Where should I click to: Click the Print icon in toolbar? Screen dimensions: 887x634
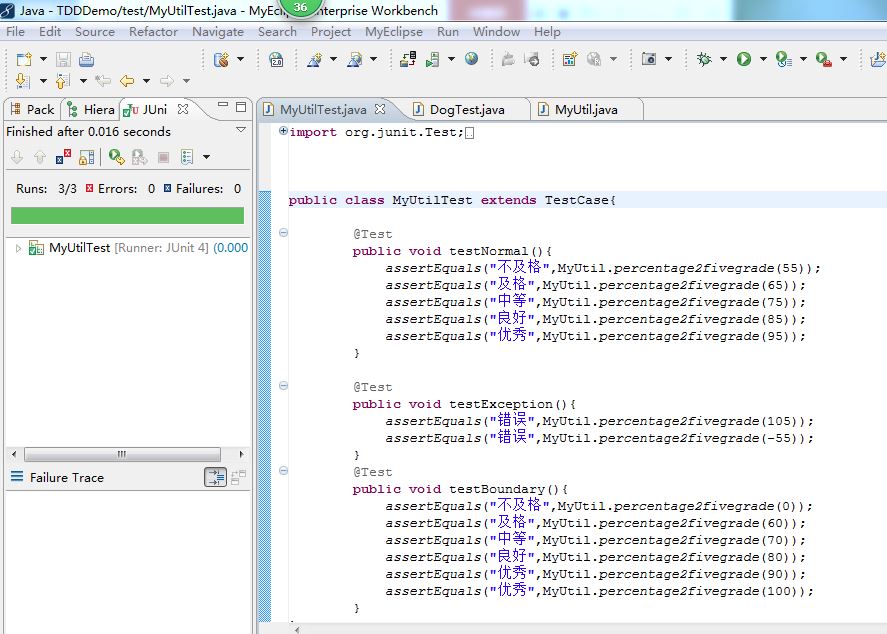pyautogui.click(x=86, y=59)
